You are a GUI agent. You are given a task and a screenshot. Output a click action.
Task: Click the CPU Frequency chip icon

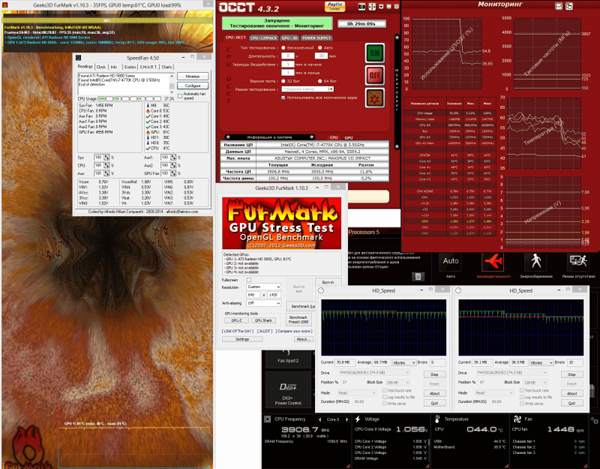coord(267,419)
